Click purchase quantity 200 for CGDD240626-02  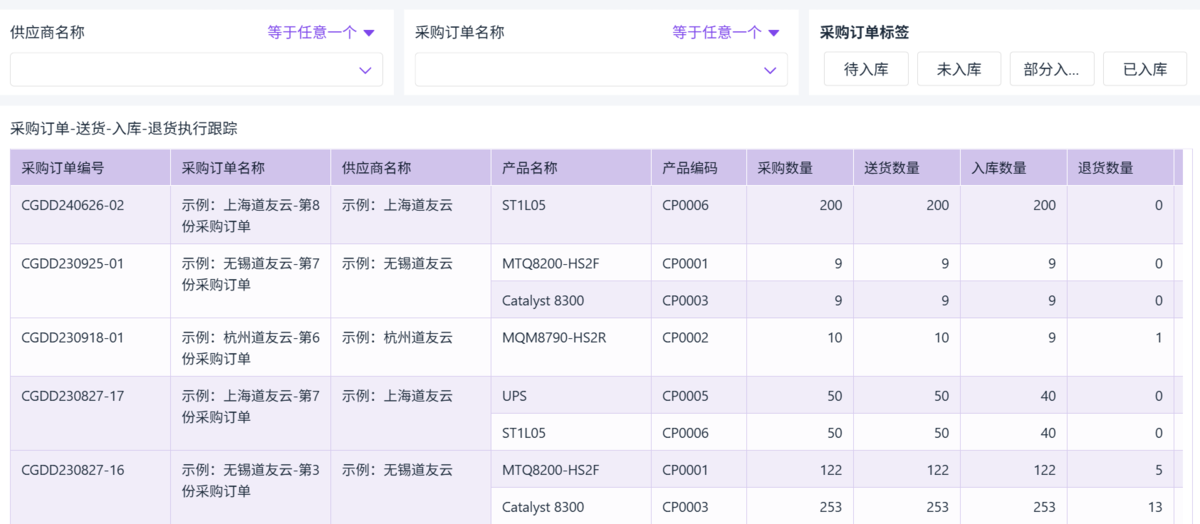point(830,205)
